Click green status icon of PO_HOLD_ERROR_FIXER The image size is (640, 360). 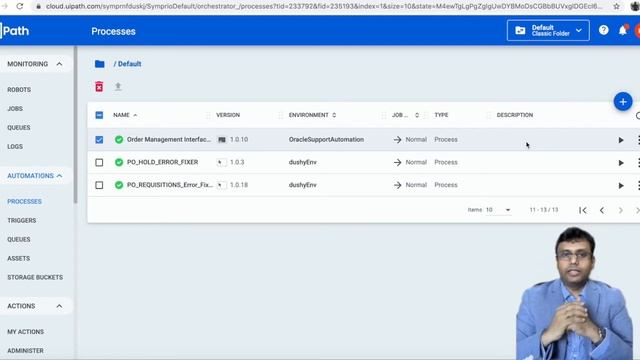(x=119, y=162)
